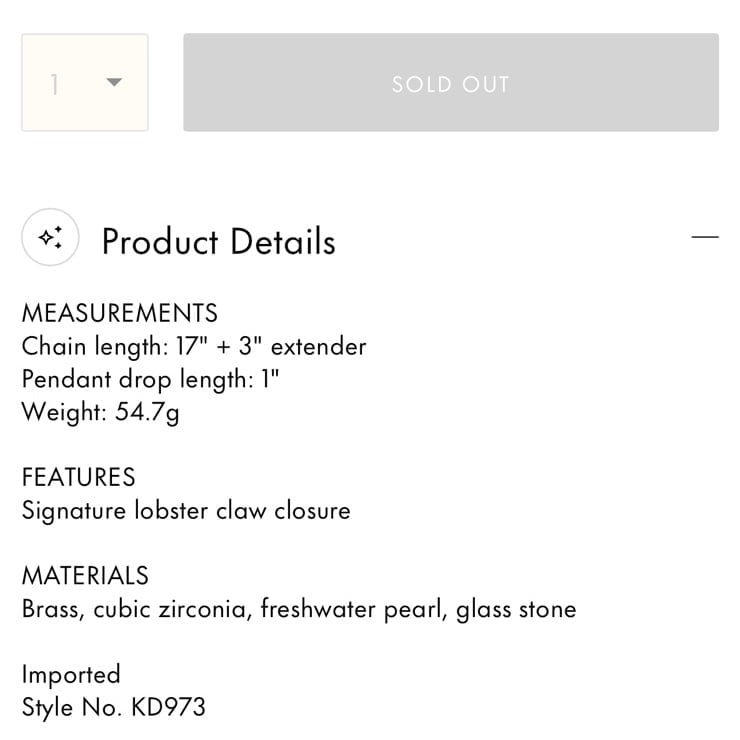Viewport: 740px width, 740px height.
Task: Click the Product Details heading
Action: point(219,242)
